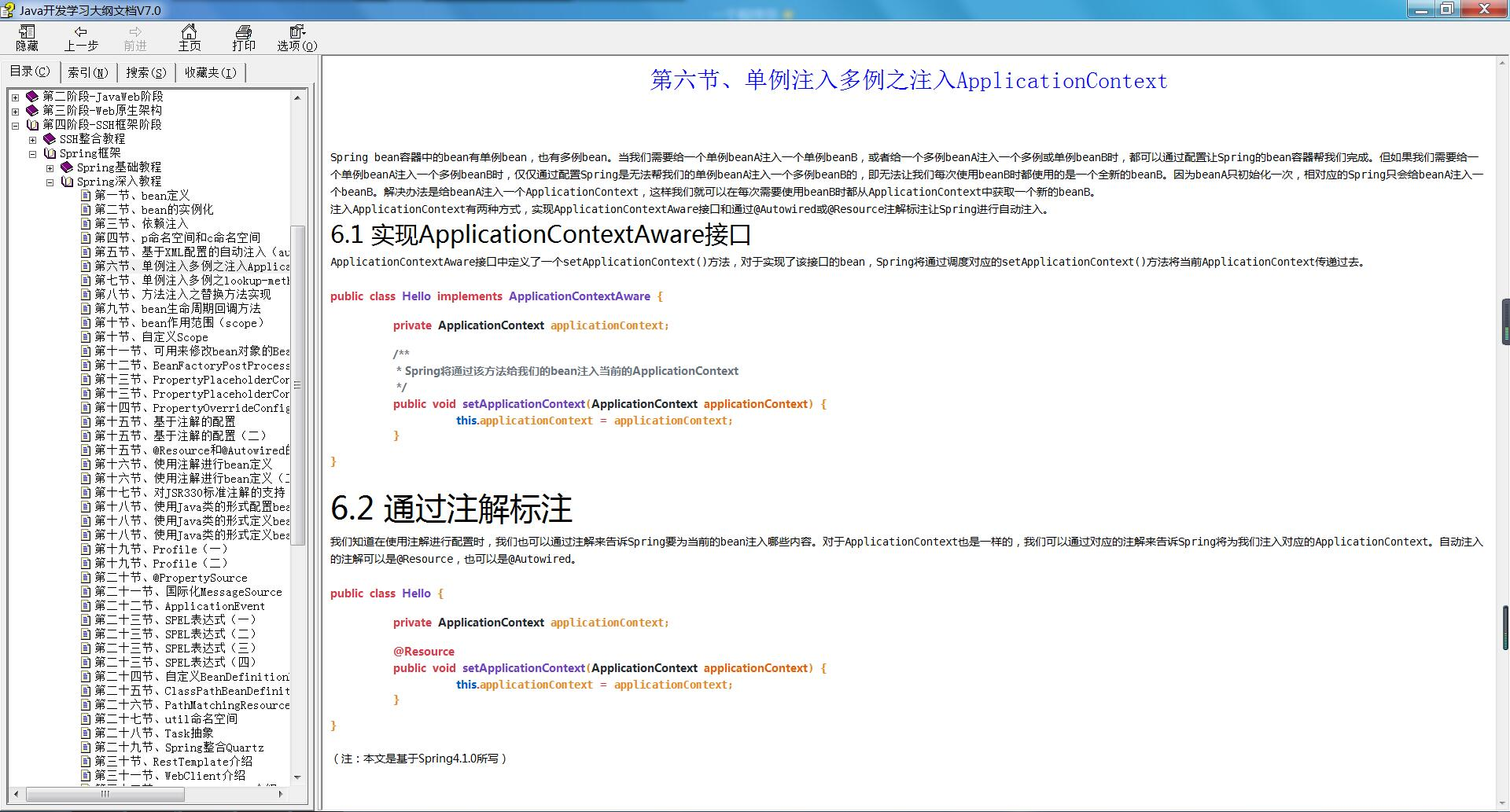Click page icon of 第二十二节、ApplicationEvent
The height and width of the screenshot is (812, 1510).
pos(86,606)
